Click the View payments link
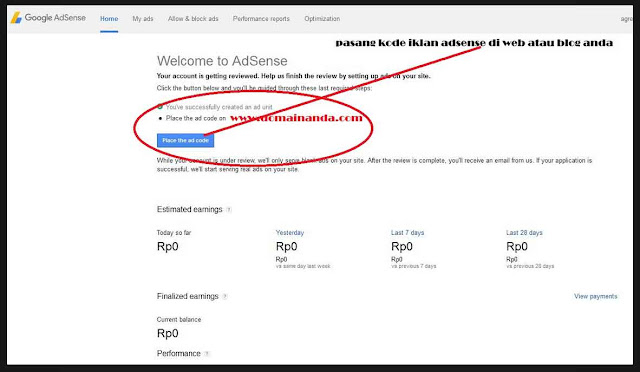 pyautogui.click(x=596, y=296)
